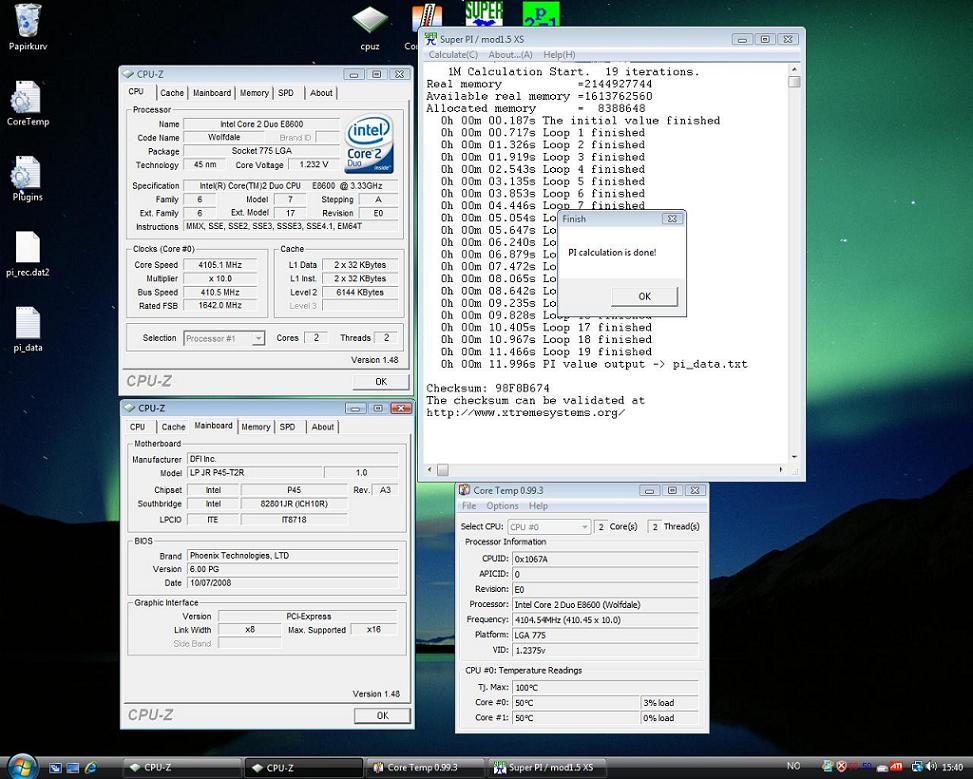
Task: Open the Help(H) menu in Super PI
Action: tap(559, 55)
